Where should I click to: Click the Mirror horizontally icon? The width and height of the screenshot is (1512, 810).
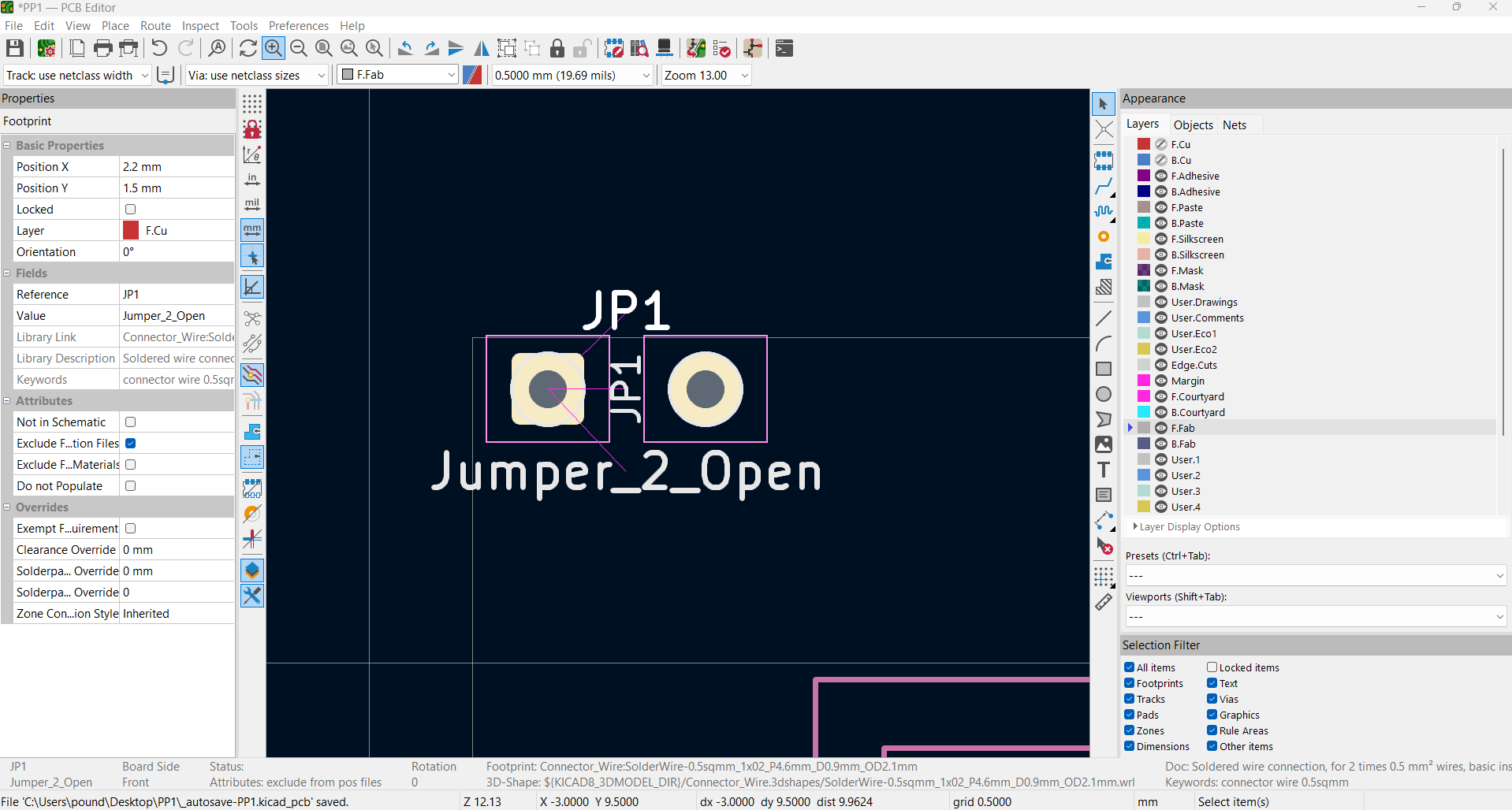click(x=481, y=49)
